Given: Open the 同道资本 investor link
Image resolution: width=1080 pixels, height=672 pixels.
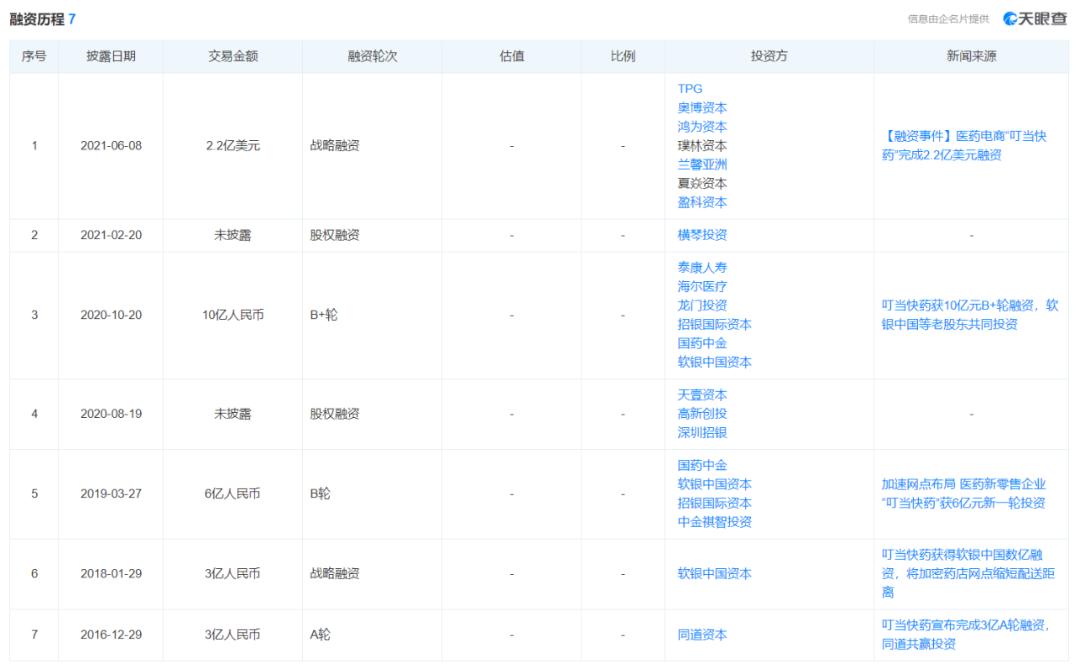Looking at the screenshot, I should (702, 635).
